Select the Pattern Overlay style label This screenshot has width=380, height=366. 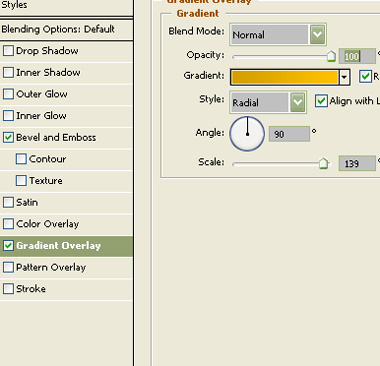(51, 267)
